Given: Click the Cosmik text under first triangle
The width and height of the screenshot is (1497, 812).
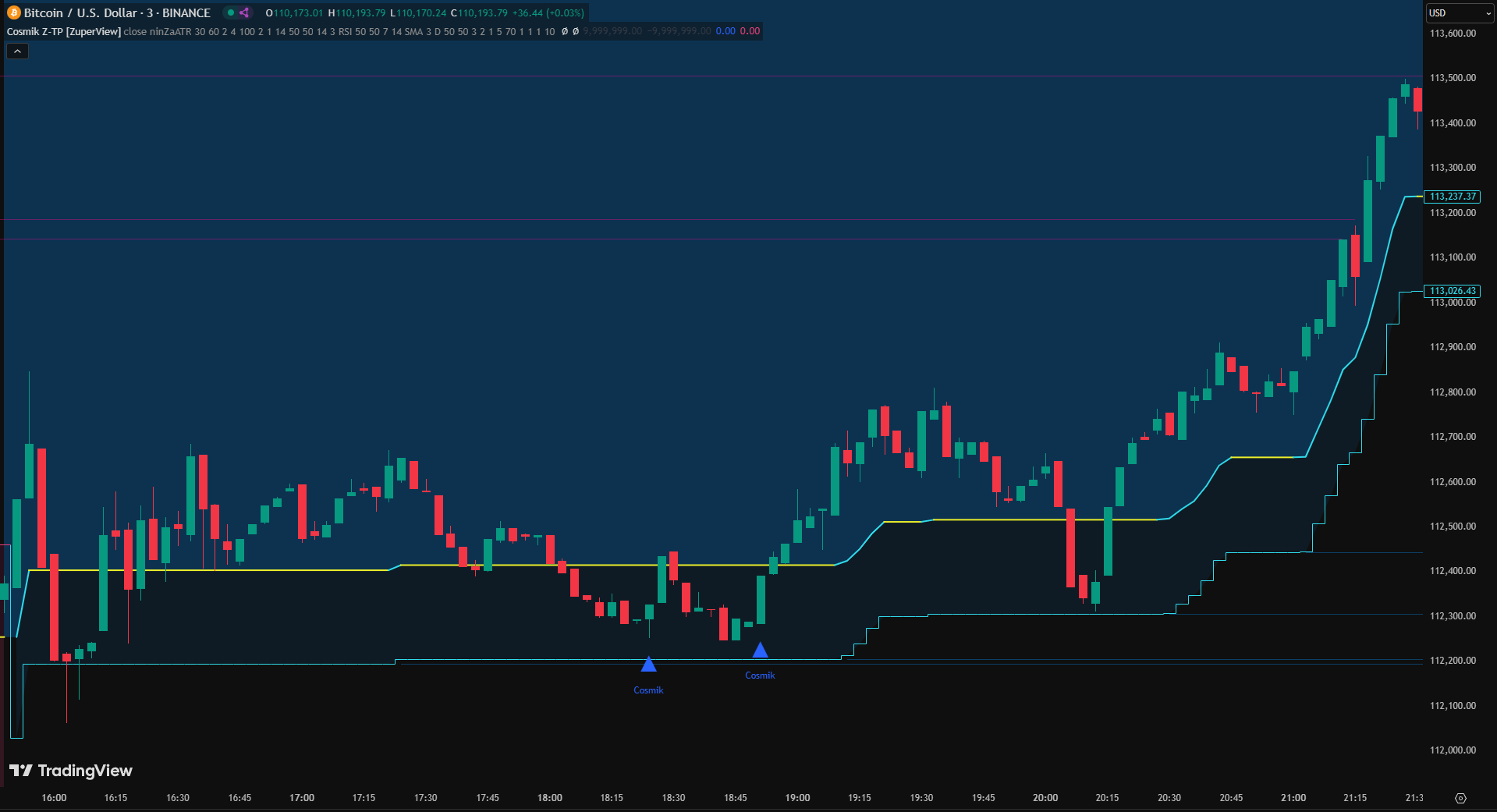Looking at the screenshot, I should pos(648,690).
